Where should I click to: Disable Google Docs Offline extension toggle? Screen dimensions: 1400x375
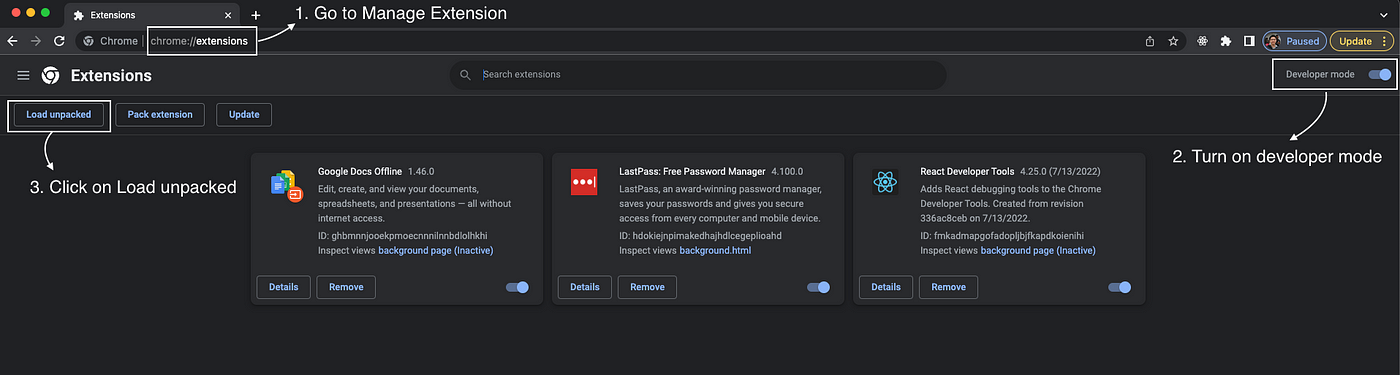click(x=517, y=287)
